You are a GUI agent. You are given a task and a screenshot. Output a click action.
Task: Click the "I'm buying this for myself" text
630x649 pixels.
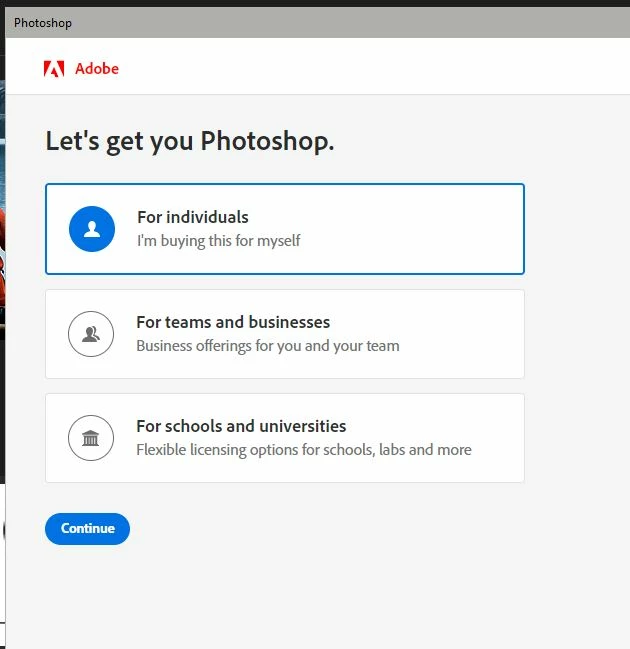point(219,241)
